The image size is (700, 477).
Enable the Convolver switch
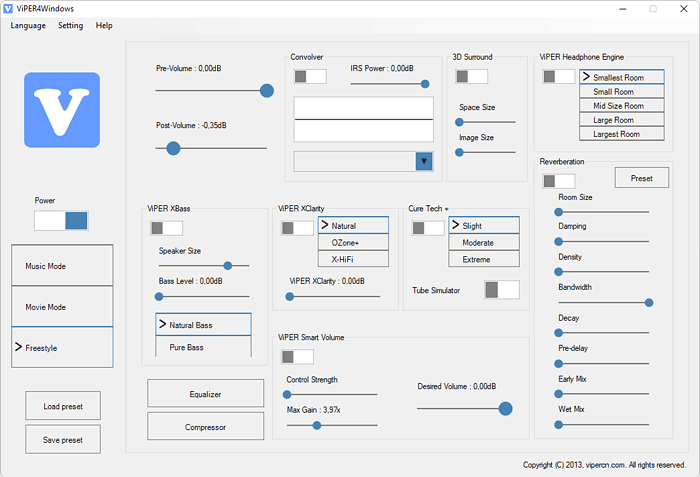coord(310,76)
